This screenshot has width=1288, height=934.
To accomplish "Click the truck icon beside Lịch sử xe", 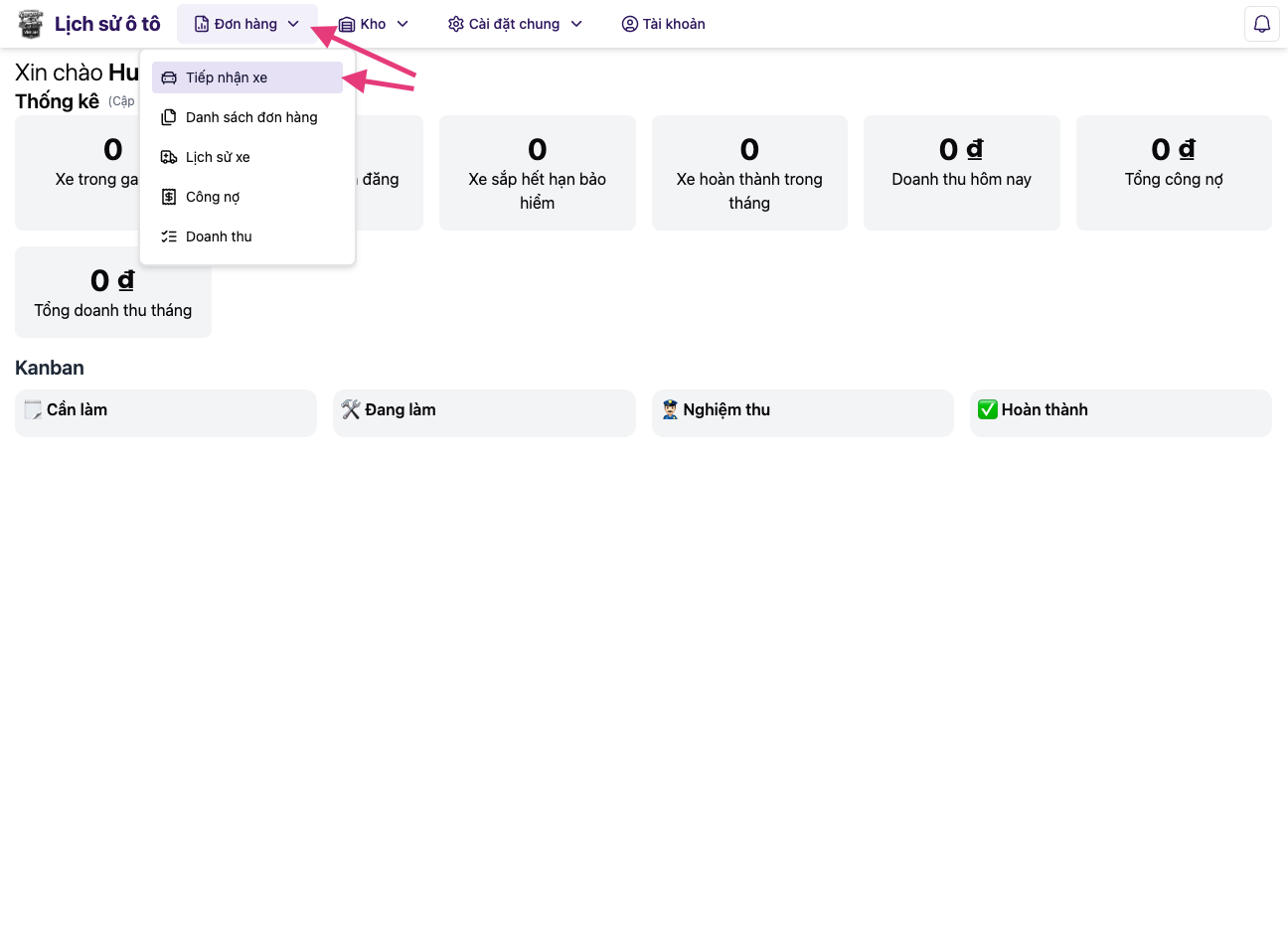I will (x=169, y=157).
